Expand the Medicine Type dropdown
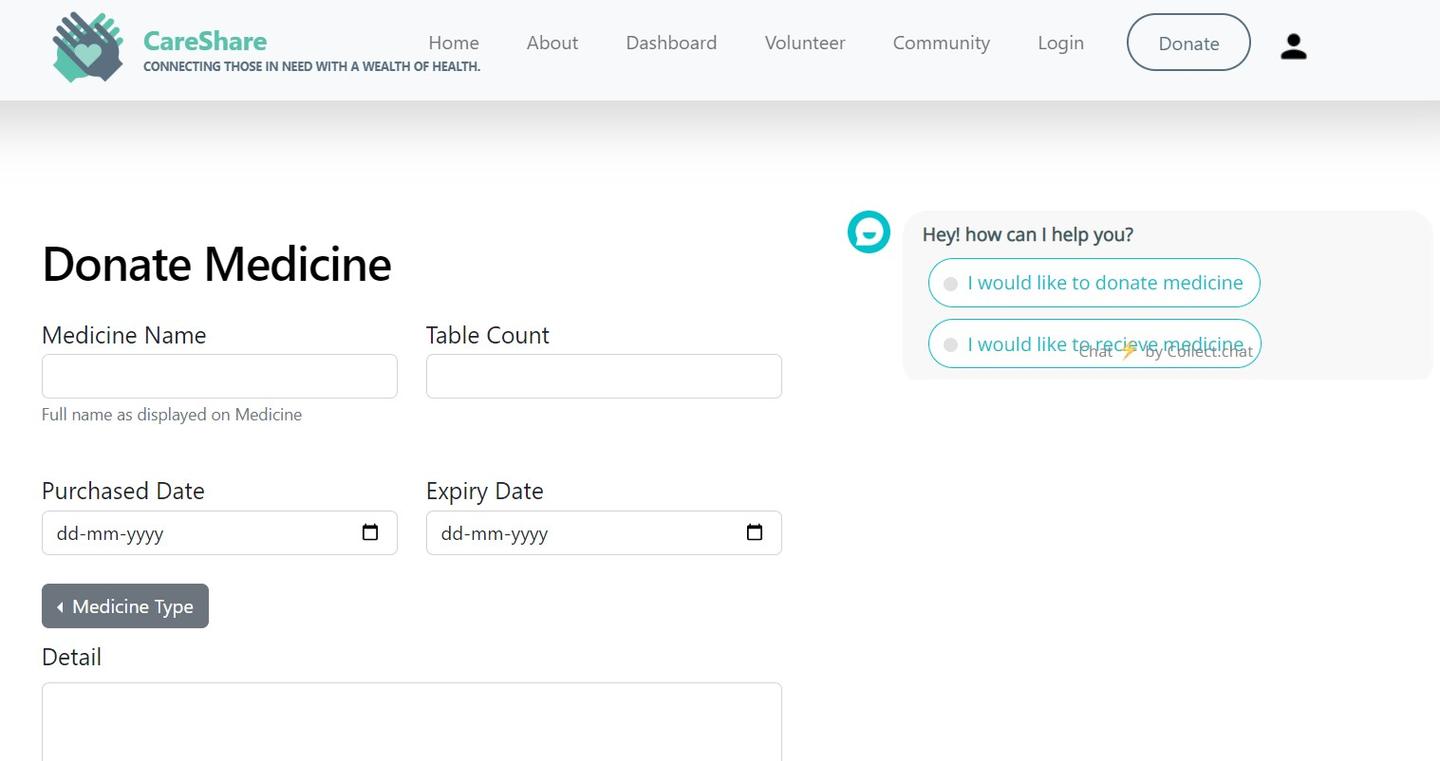 [x=125, y=606]
